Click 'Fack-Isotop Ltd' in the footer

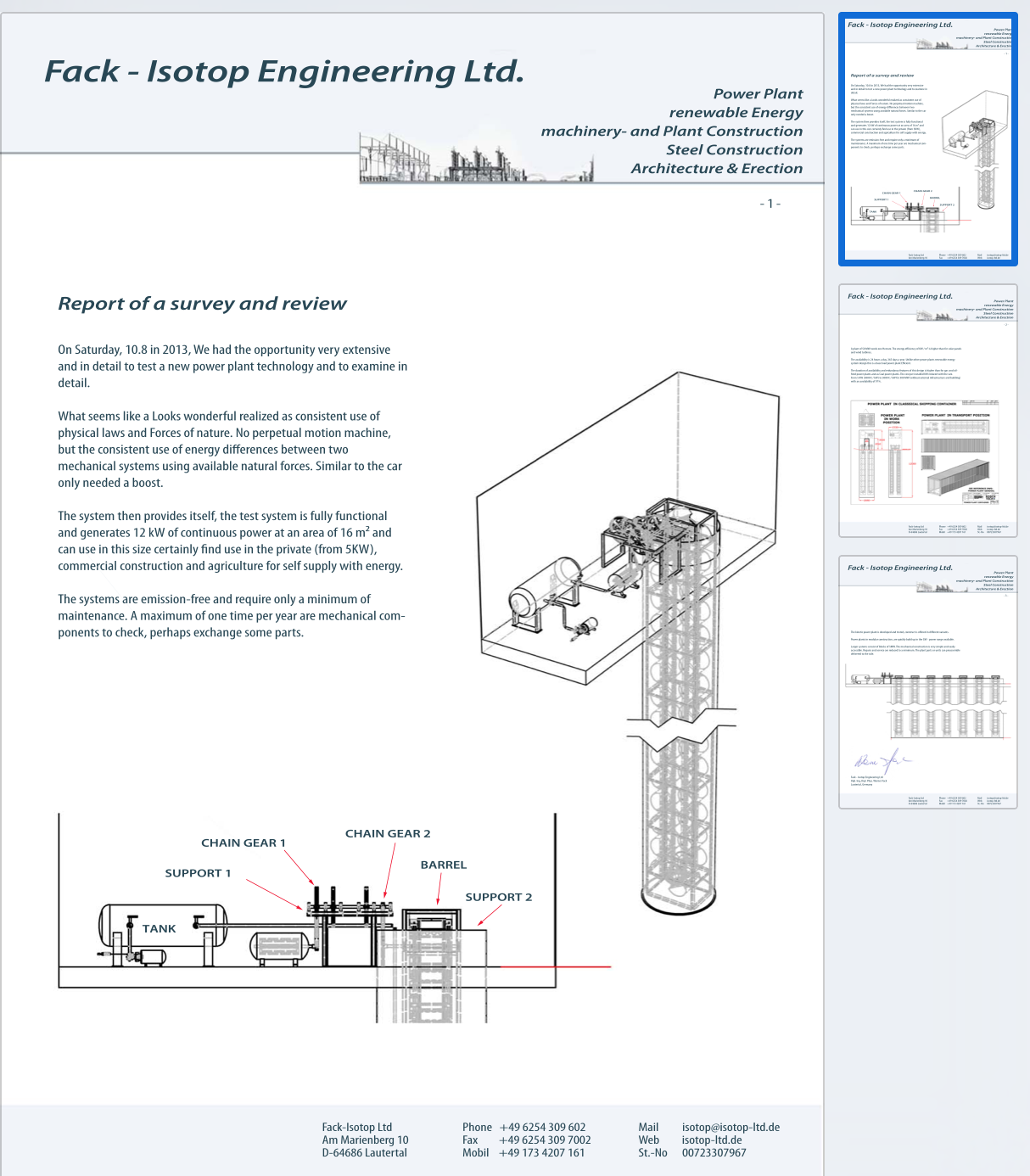pos(357,1128)
